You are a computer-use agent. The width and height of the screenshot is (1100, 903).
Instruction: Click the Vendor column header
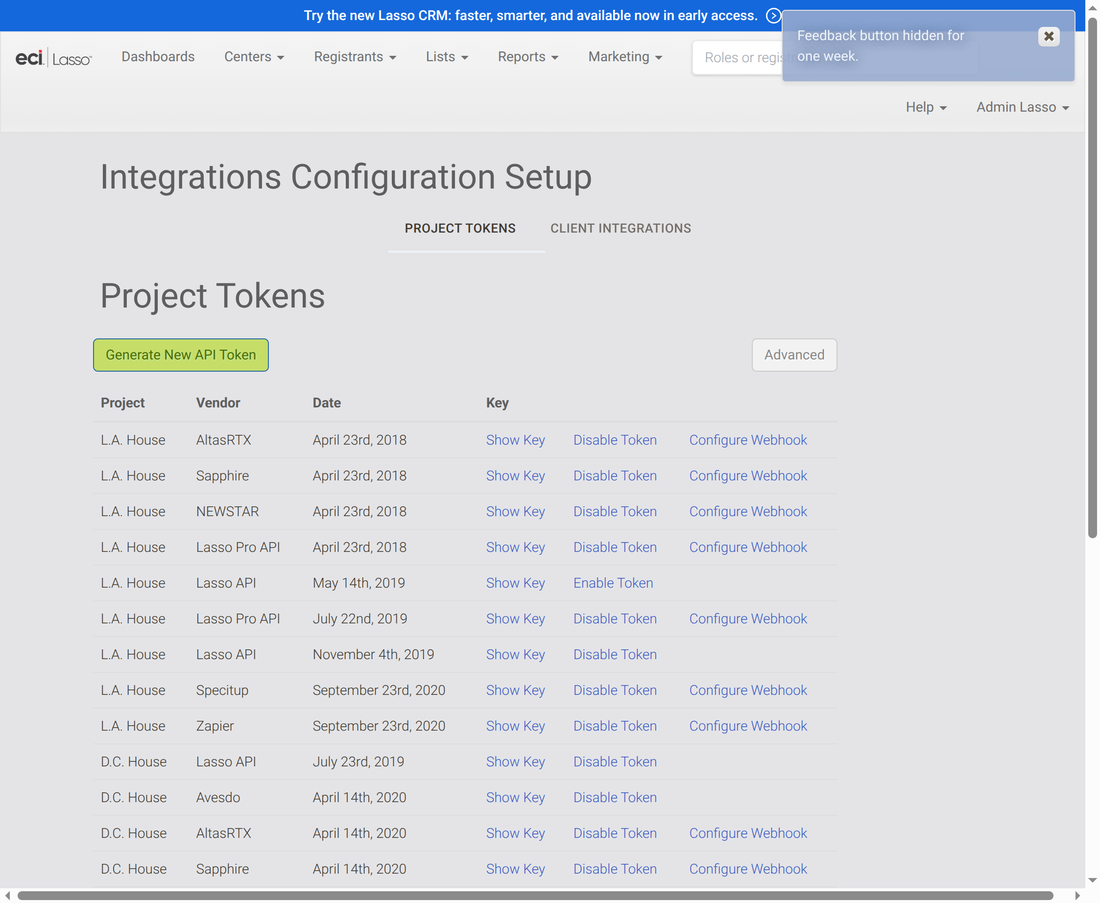(x=218, y=403)
